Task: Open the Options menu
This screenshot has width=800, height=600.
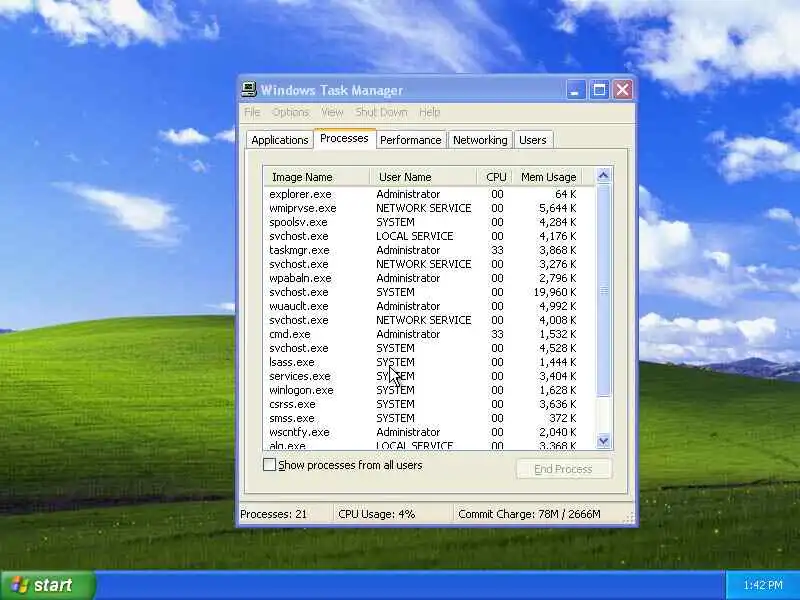Action: (x=290, y=112)
